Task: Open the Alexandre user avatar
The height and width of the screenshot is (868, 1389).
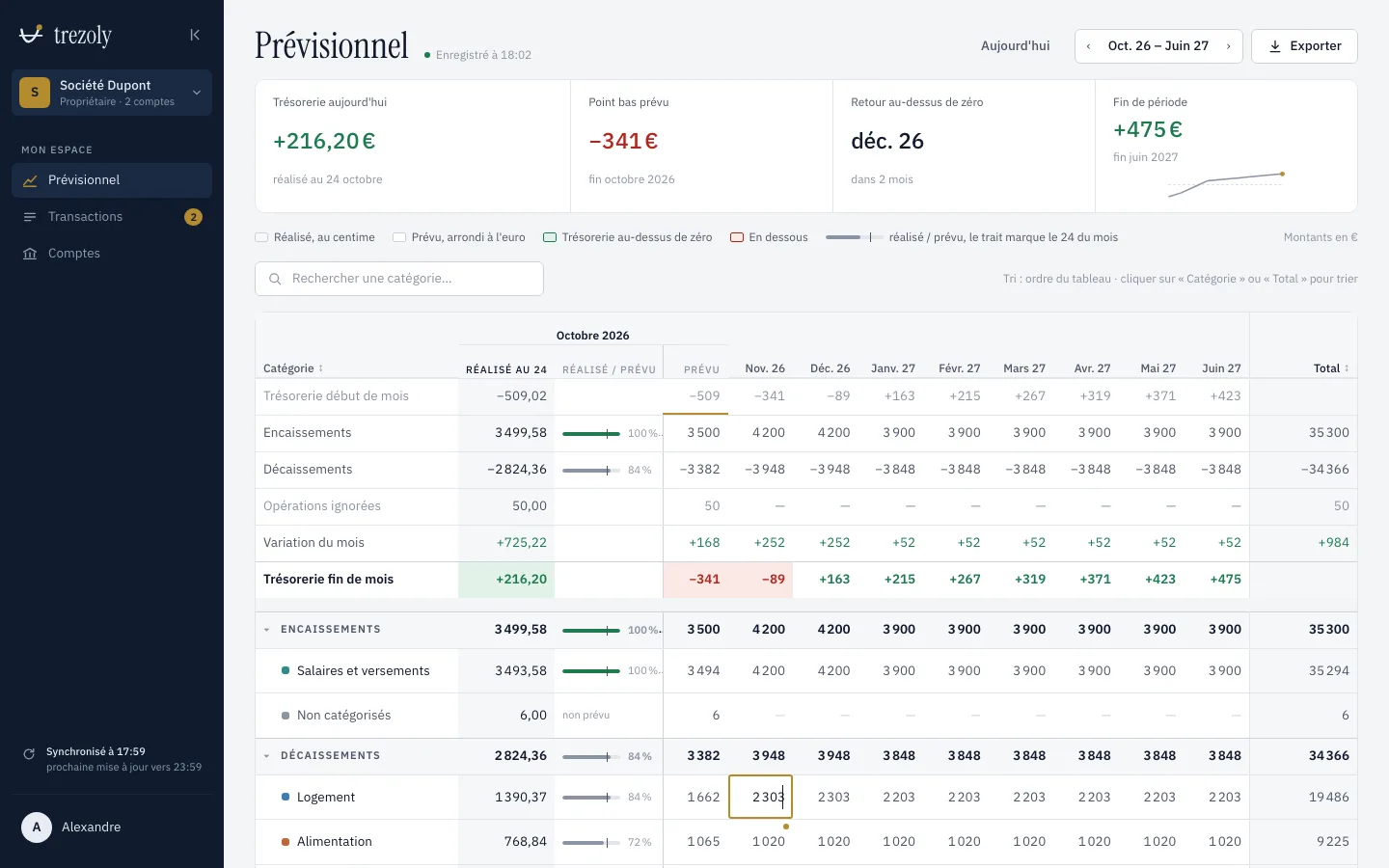Action: coord(37,827)
